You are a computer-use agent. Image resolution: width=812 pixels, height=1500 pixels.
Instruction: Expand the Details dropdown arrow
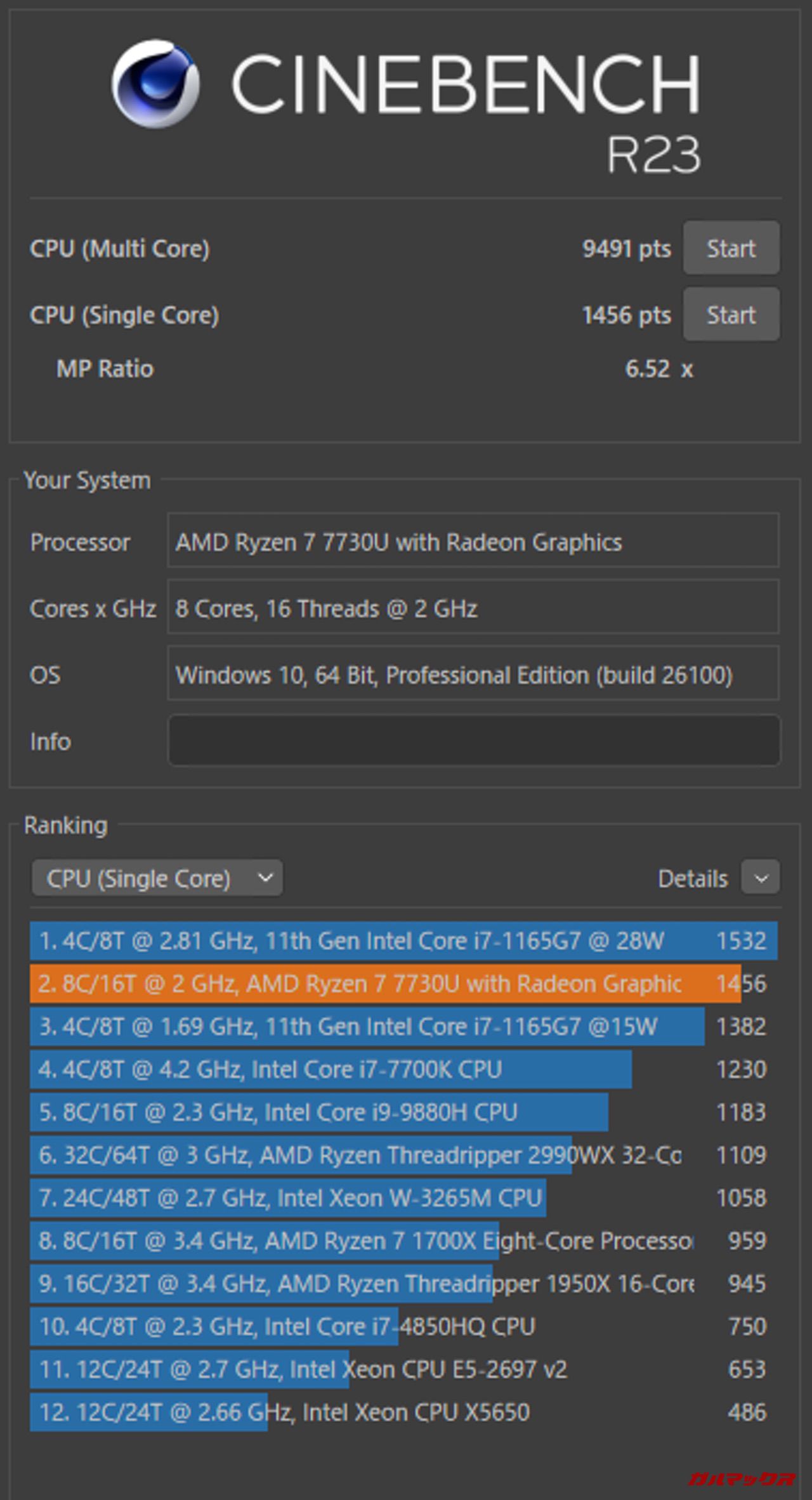pyautogui.click(x=761, y=878)
